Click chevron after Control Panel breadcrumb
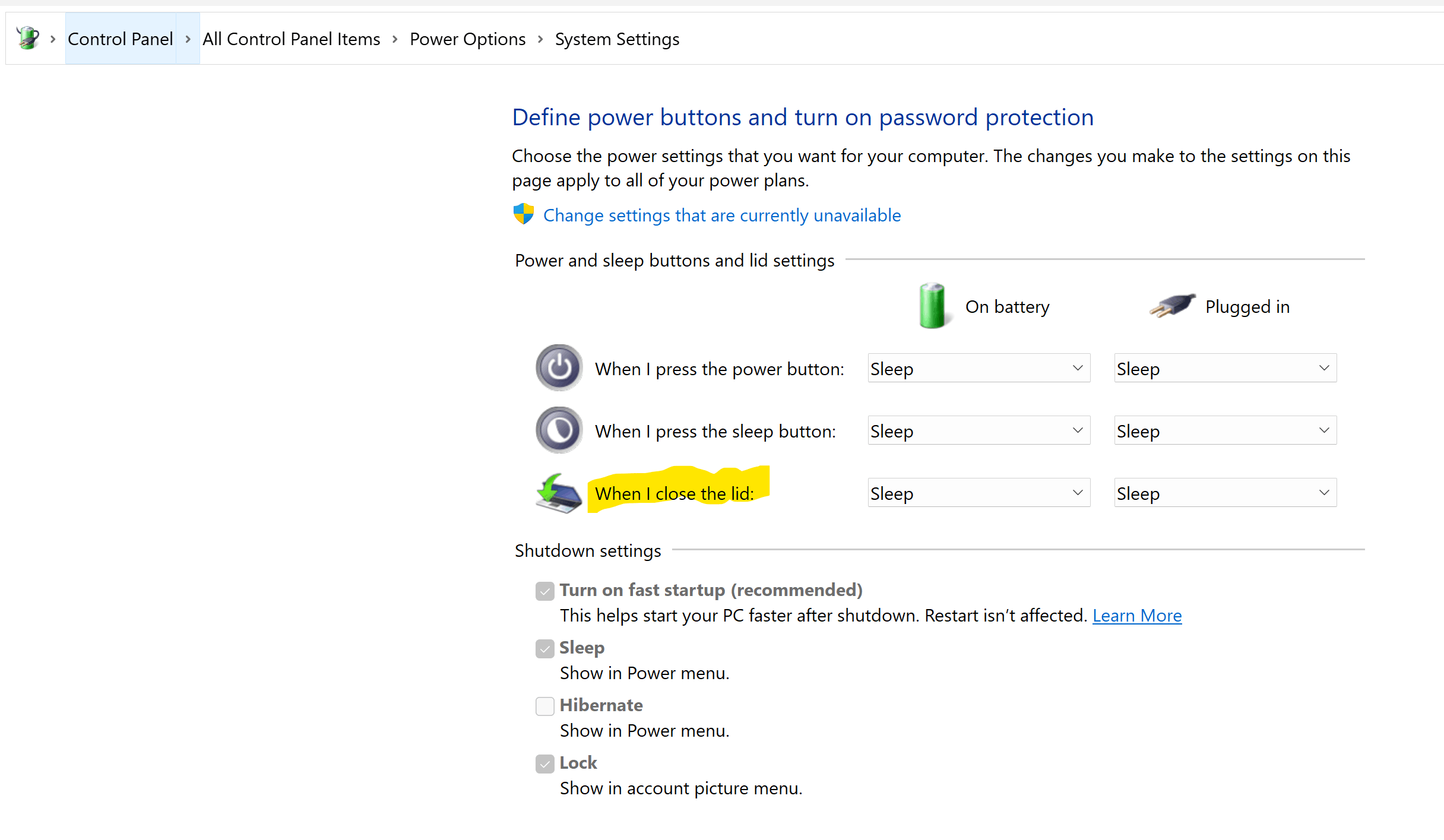Viewport: 1444px width, 840px height. pos(188,39)
